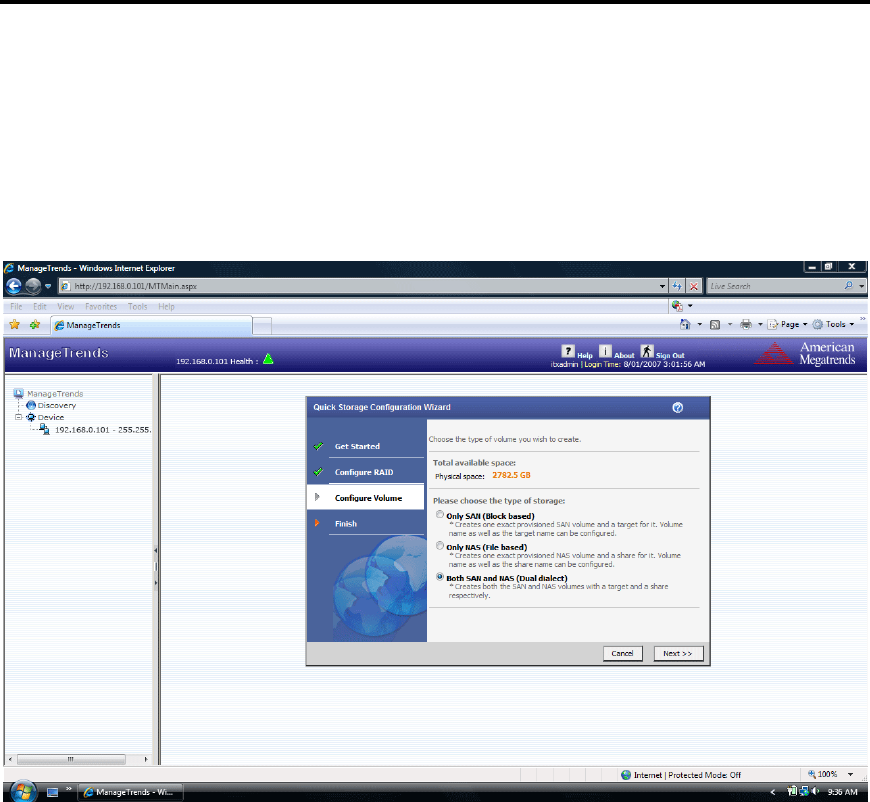Click the Print icon in toolbar

[x=746, y=325]
